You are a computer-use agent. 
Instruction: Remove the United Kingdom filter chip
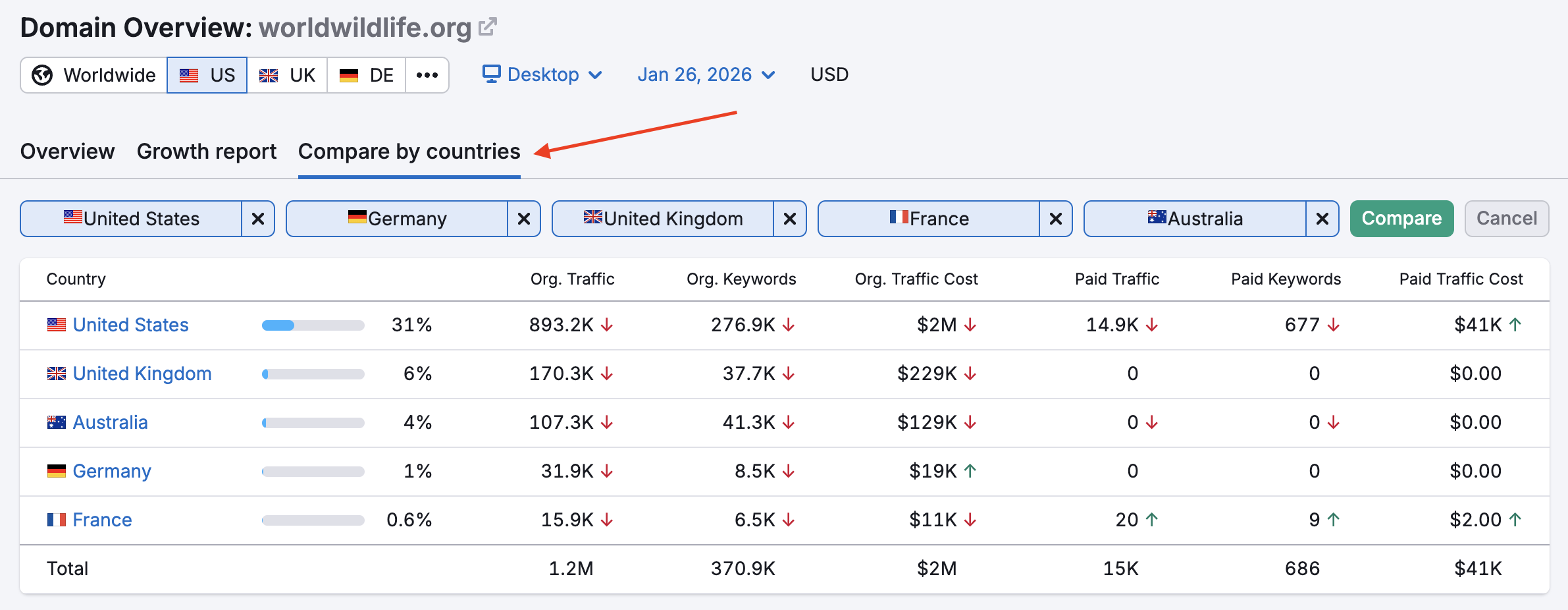790,218
